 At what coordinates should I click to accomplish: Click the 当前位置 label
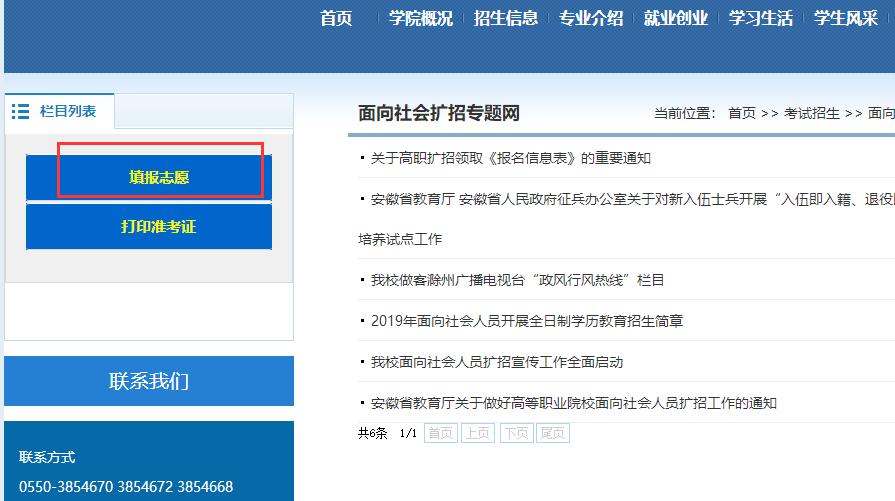coord(684,114)
